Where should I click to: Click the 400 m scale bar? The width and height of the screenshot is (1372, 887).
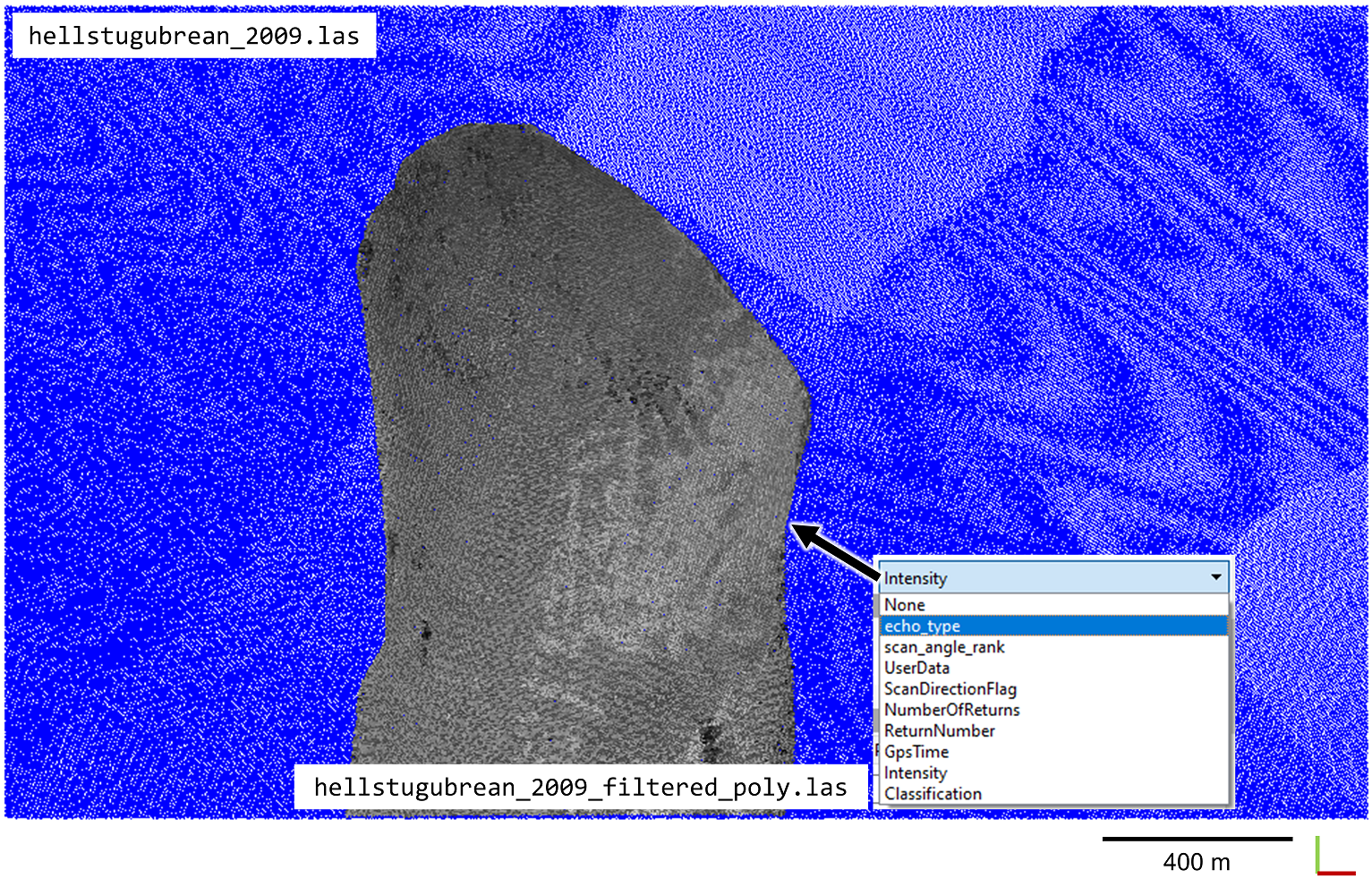coord(1197,840)
